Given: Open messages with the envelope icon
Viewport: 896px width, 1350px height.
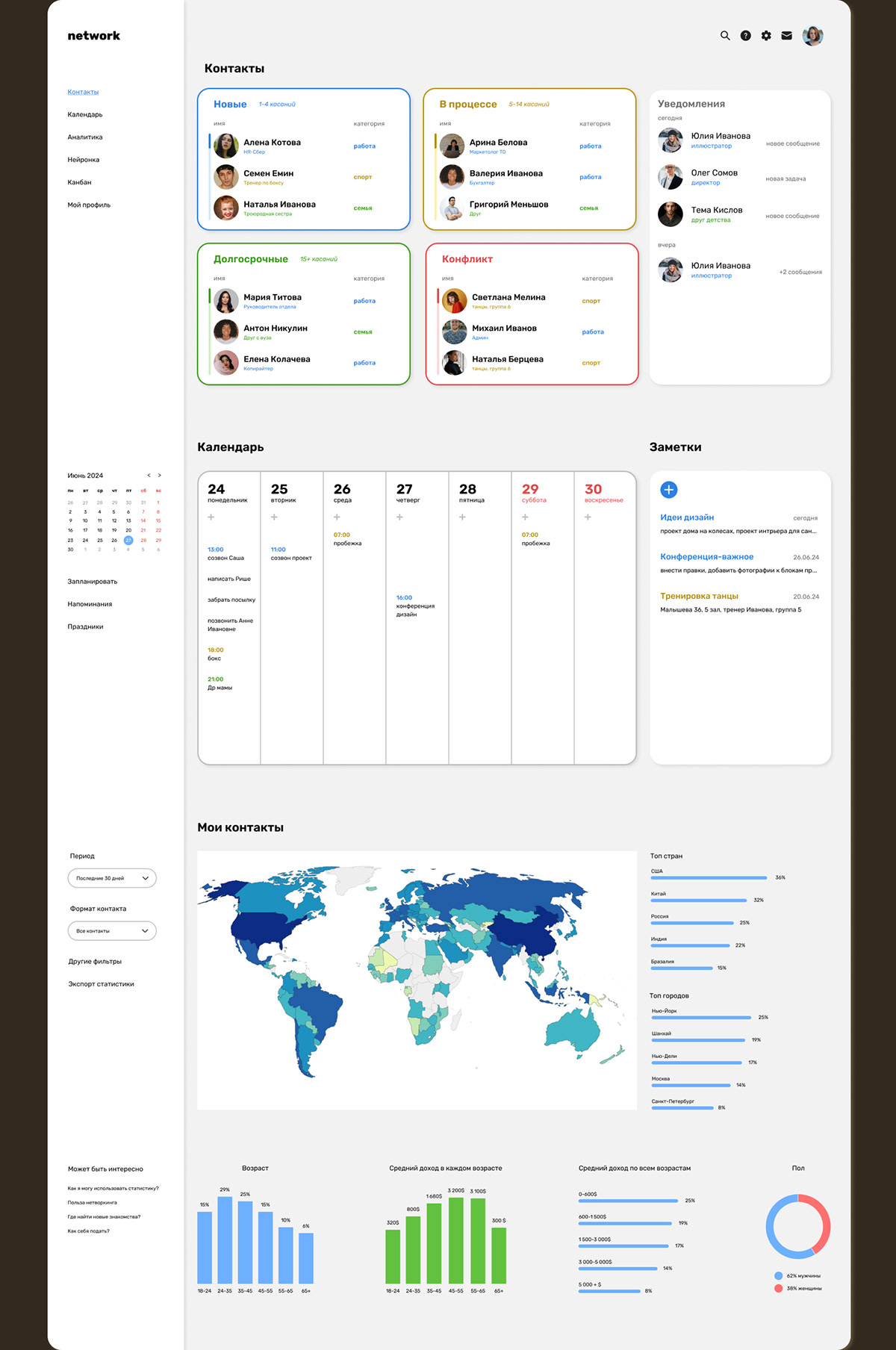Looking at the screenshot, I should [x=786, y=36].
